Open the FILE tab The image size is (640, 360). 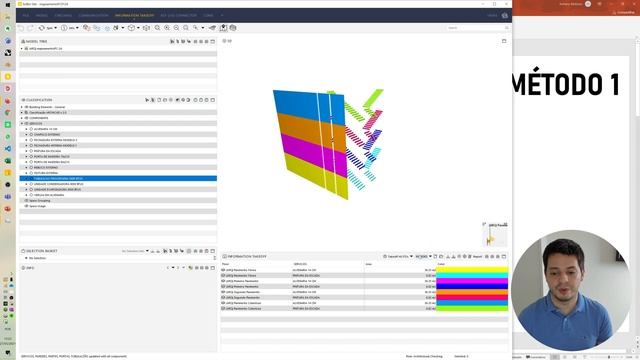pos(26,16)
